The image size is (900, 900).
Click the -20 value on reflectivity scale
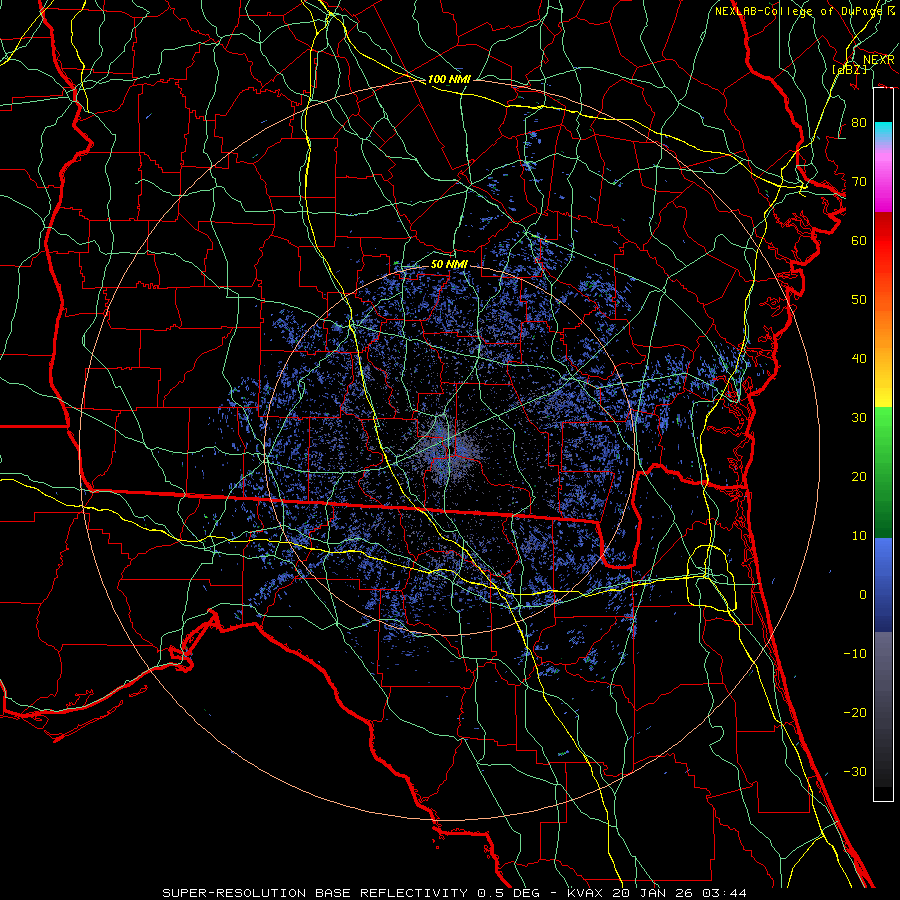pos(855,712)
